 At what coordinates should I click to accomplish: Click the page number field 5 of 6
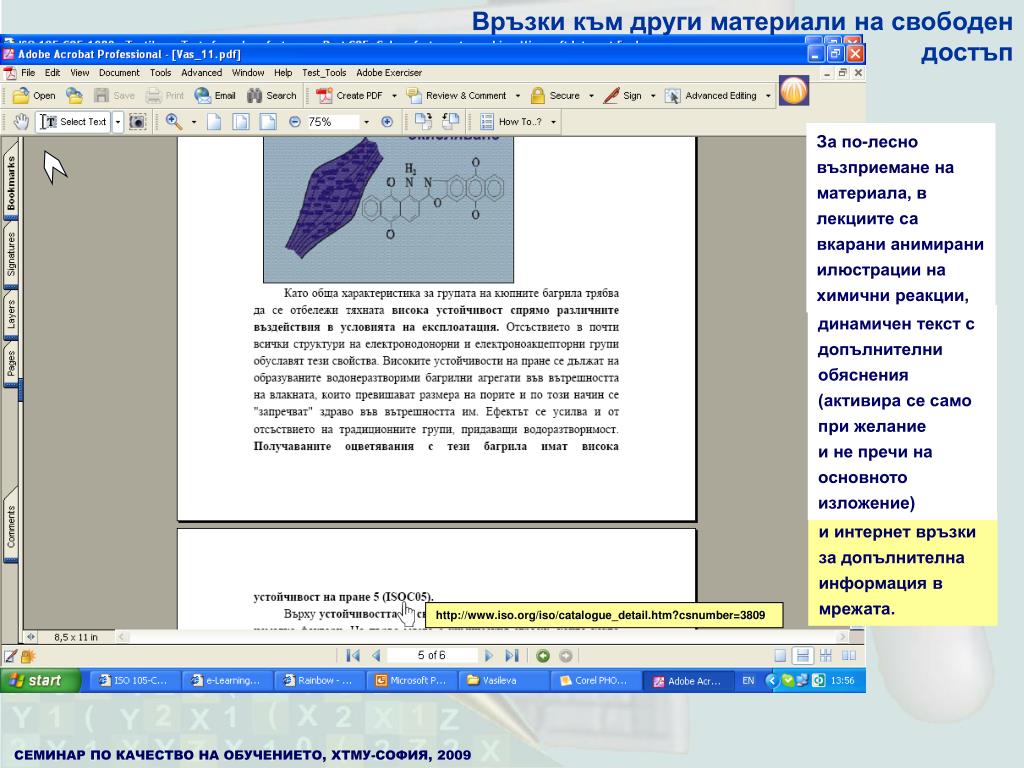coord(432,655)
